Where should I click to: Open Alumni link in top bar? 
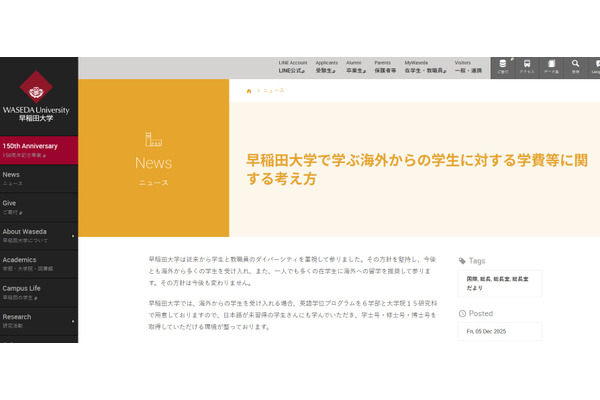point(356,67)
